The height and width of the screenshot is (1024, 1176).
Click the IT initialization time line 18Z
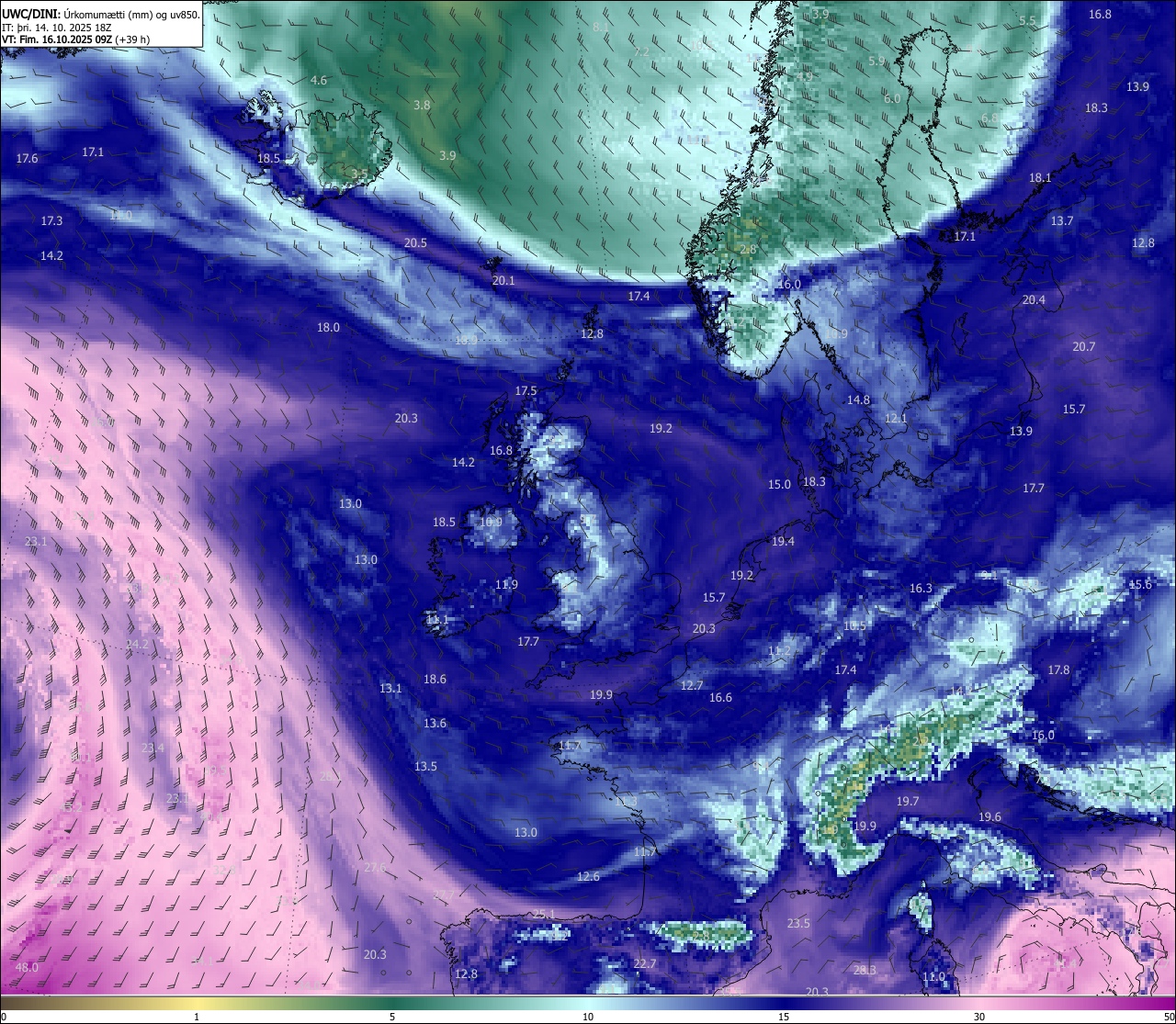pyautogui.click(x=57, y=28)
